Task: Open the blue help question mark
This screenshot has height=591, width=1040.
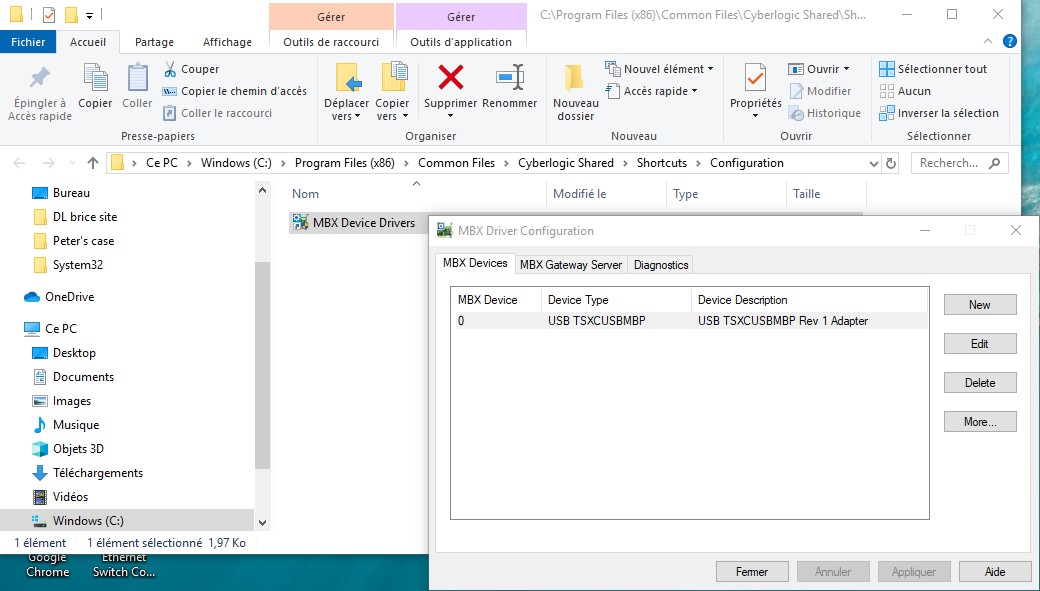Action: [1009, 41]
